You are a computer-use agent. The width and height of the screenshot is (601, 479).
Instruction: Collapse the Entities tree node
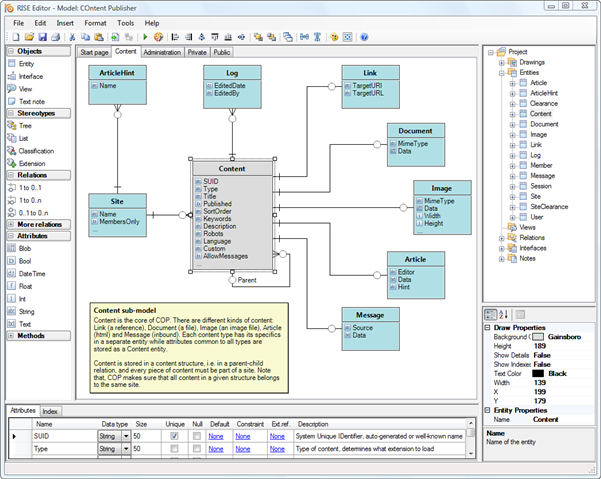pos(502,73)
